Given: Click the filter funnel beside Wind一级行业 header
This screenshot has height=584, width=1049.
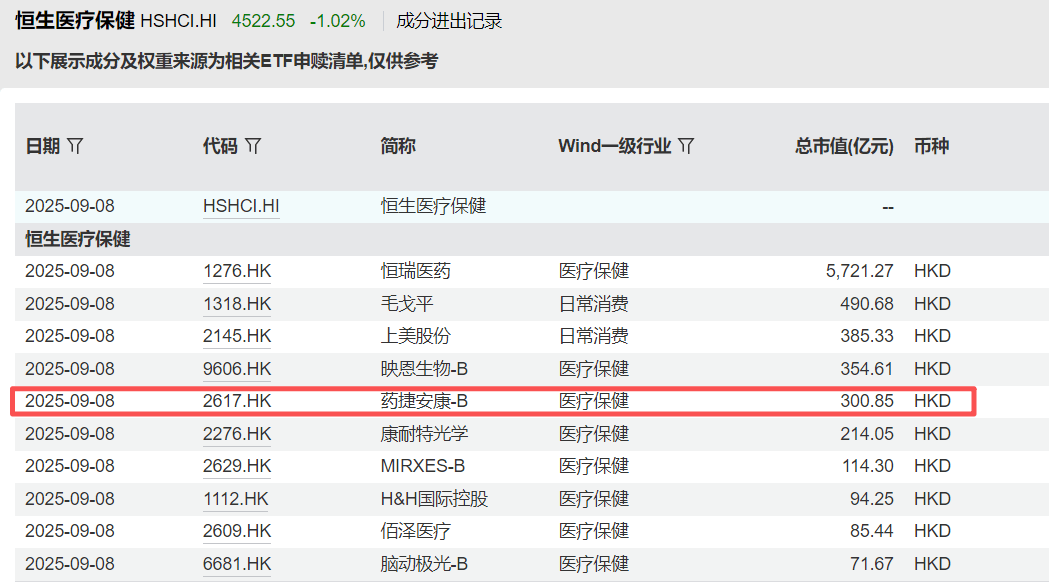Looking at the screenshot, I should [686, 145].
